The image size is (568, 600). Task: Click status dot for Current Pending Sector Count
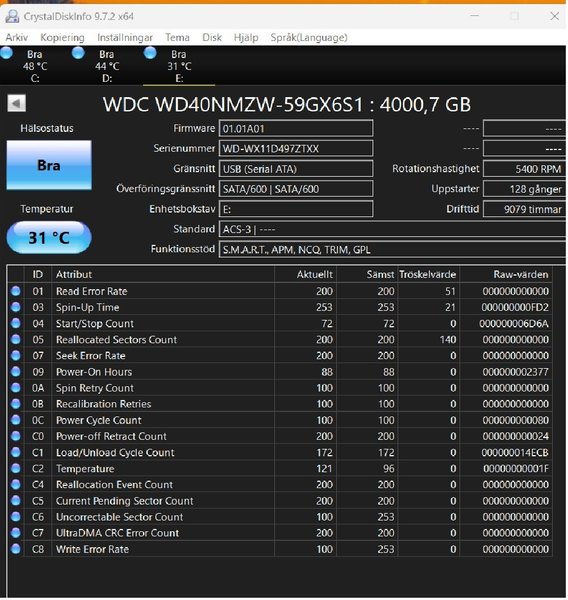[x=16, y=501]
